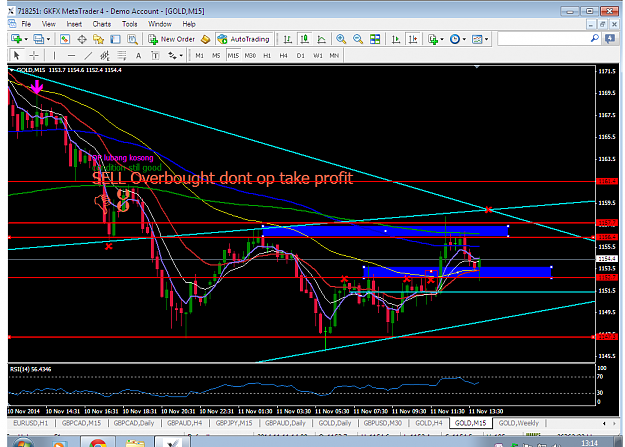
Task: Toggle the Data Window crosshair icon
Action: [82, 39]
